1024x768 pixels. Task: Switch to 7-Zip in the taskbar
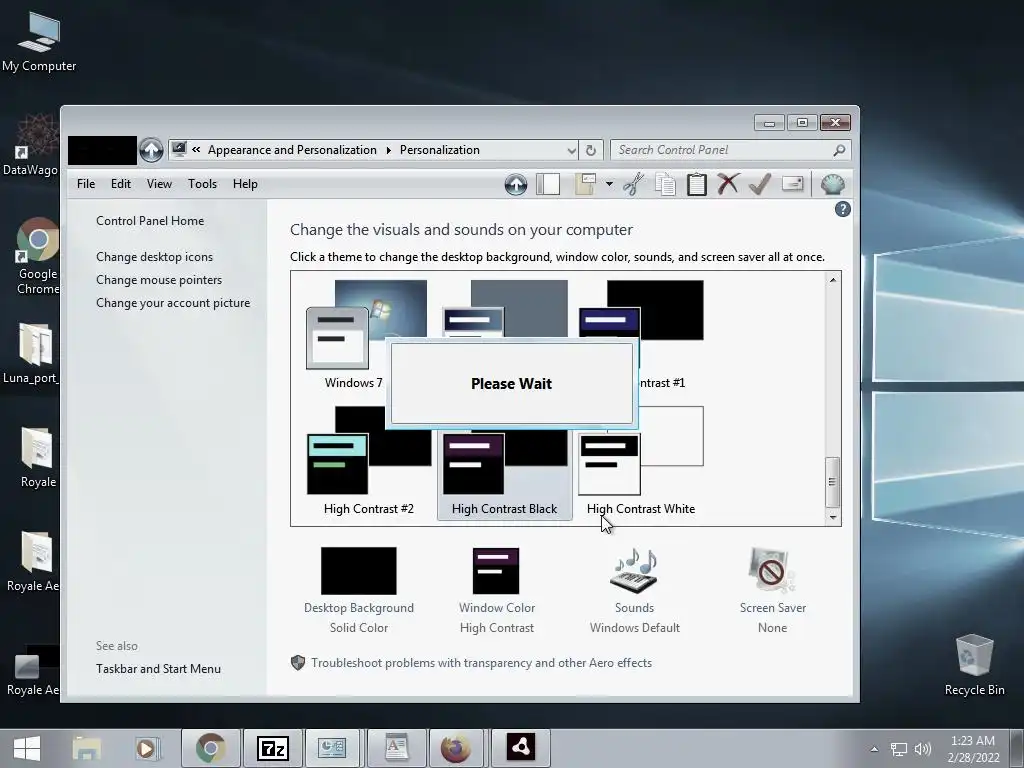coord(272,748)
